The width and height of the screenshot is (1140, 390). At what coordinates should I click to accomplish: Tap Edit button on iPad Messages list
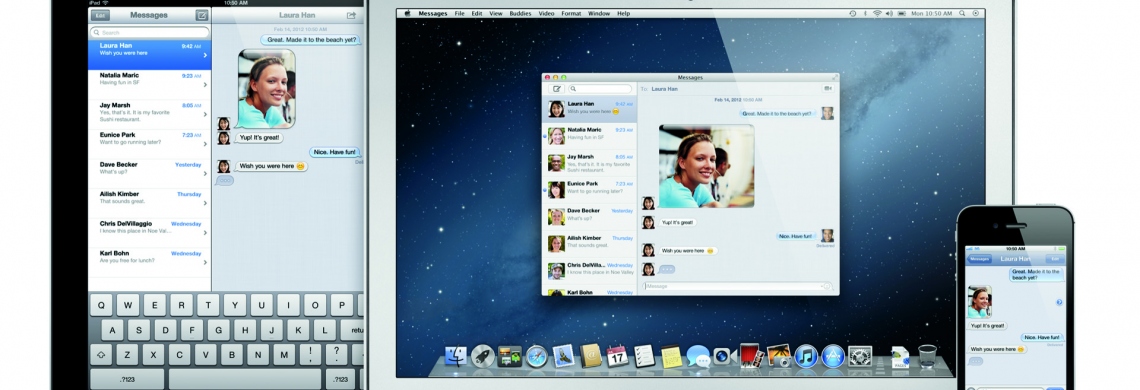click(x=100, y=15)
